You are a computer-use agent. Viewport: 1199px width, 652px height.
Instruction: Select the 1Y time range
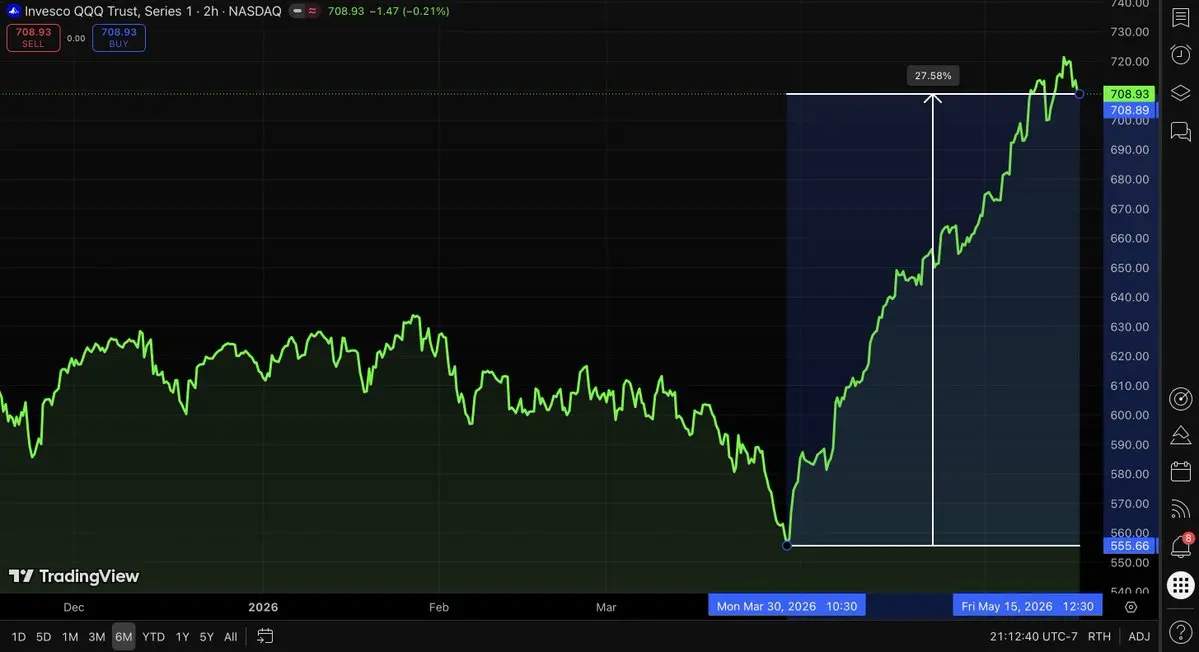pos(182,637)
